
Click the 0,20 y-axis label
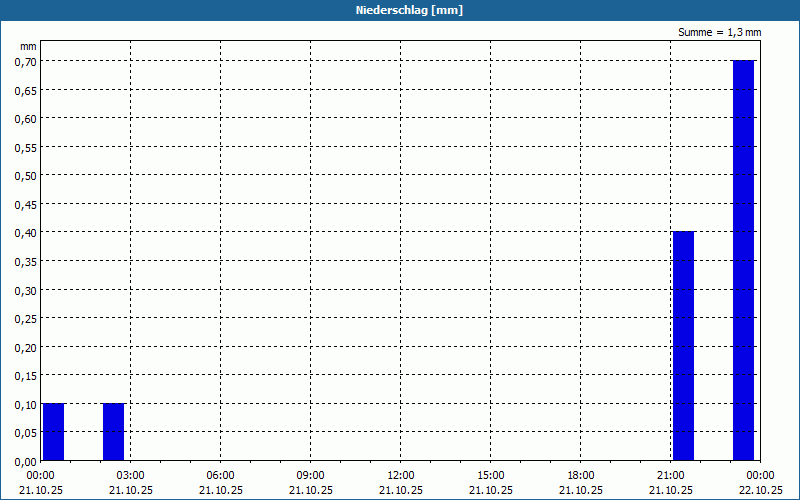(26, 347)
